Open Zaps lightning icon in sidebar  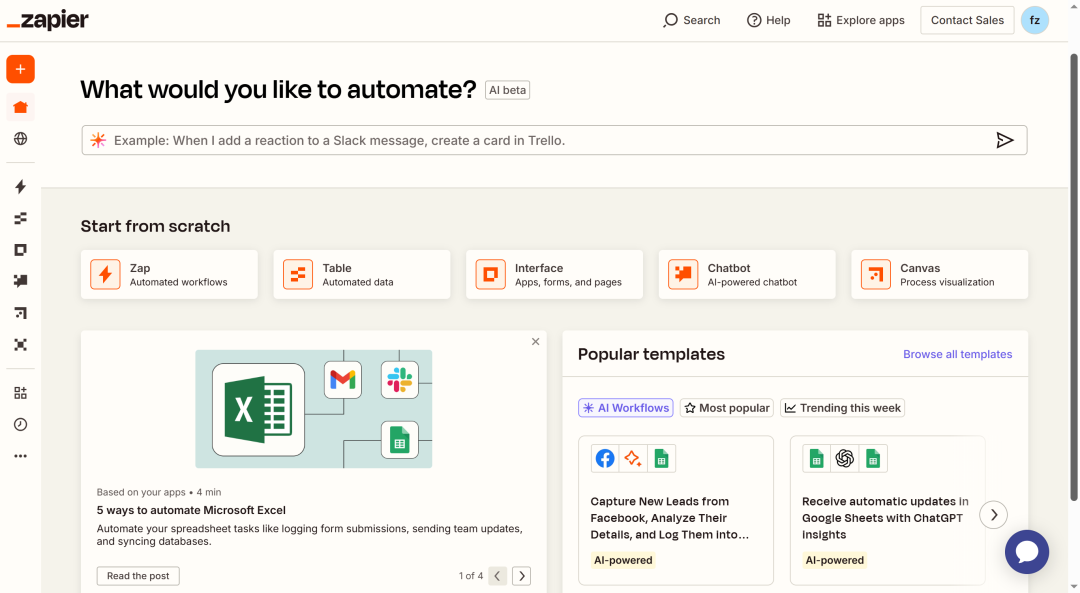[21, 187]
